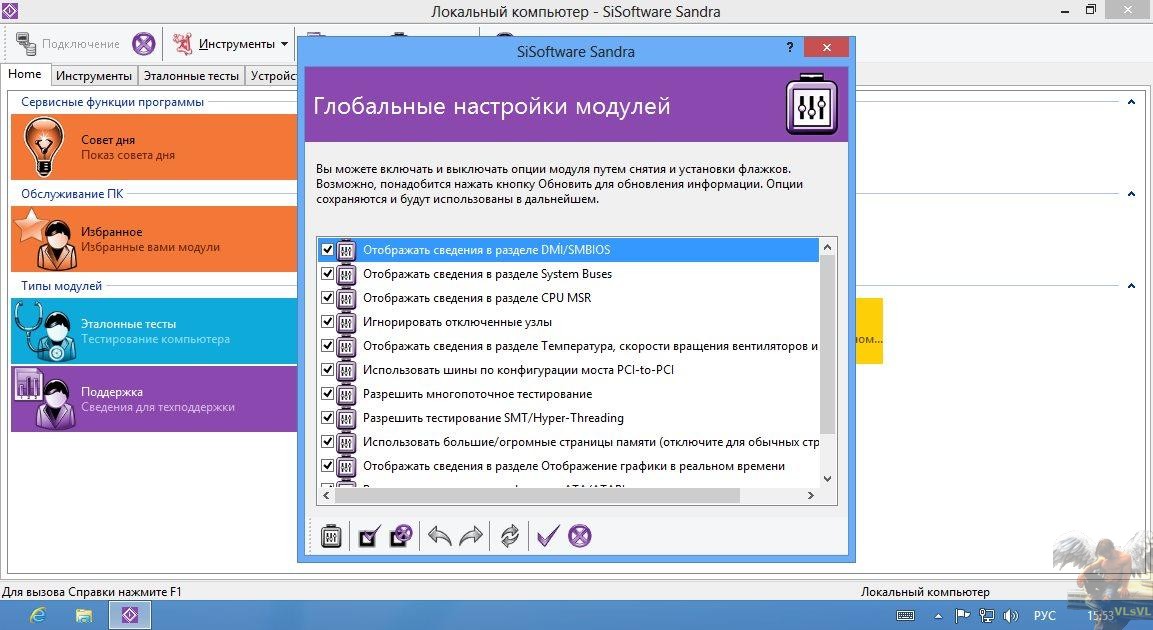Image resolution: width=1153 pixels, height=630 pixels.
Task: Click the DMI/SMBIOS row module icon
Action: tap(346, 250)
